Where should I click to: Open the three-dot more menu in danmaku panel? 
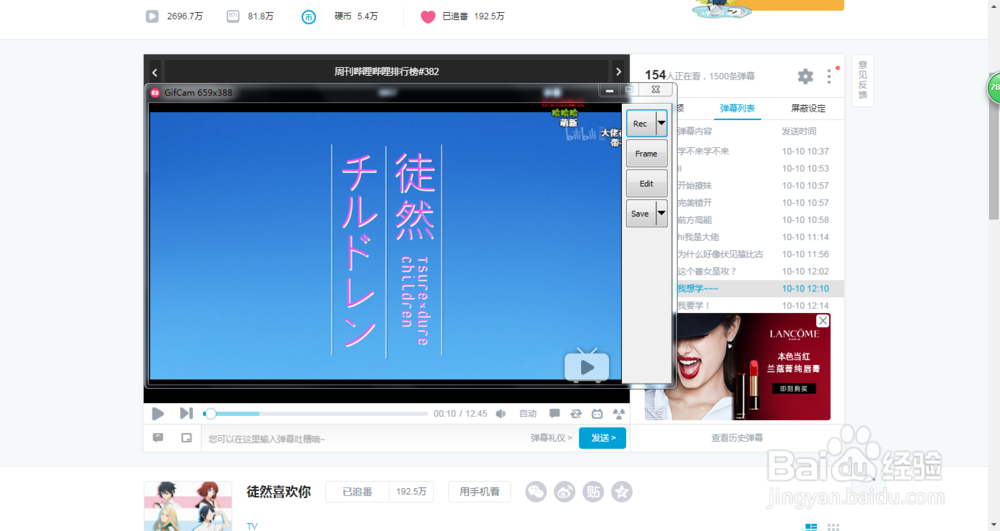tap(829, 76)
